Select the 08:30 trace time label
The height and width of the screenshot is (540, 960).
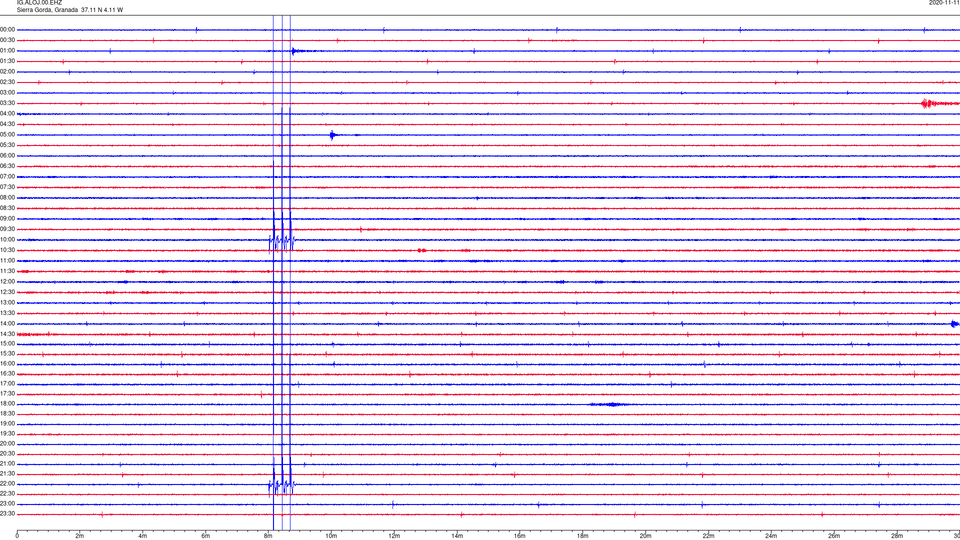(7, 208)
